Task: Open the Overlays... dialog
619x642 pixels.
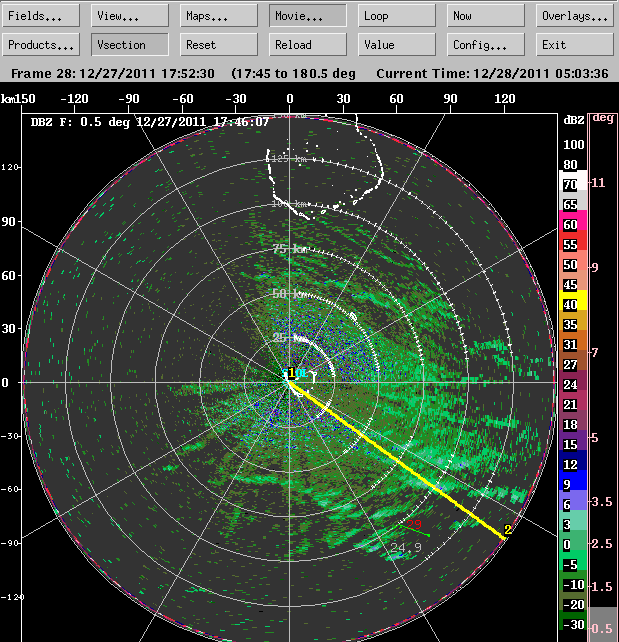Action: point(575,16)
